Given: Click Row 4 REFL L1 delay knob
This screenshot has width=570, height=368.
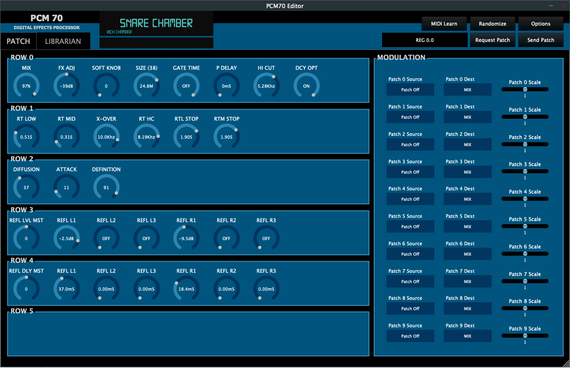Looking at the screenshot, I should 66,289.
